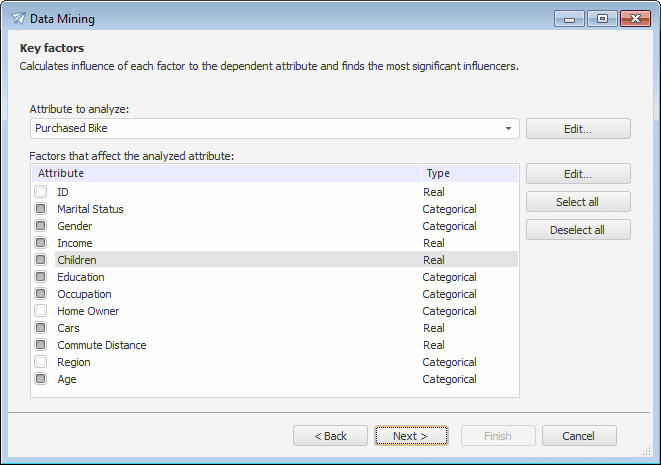Toggle the Age factor checkbox

(x=41, y=379)
